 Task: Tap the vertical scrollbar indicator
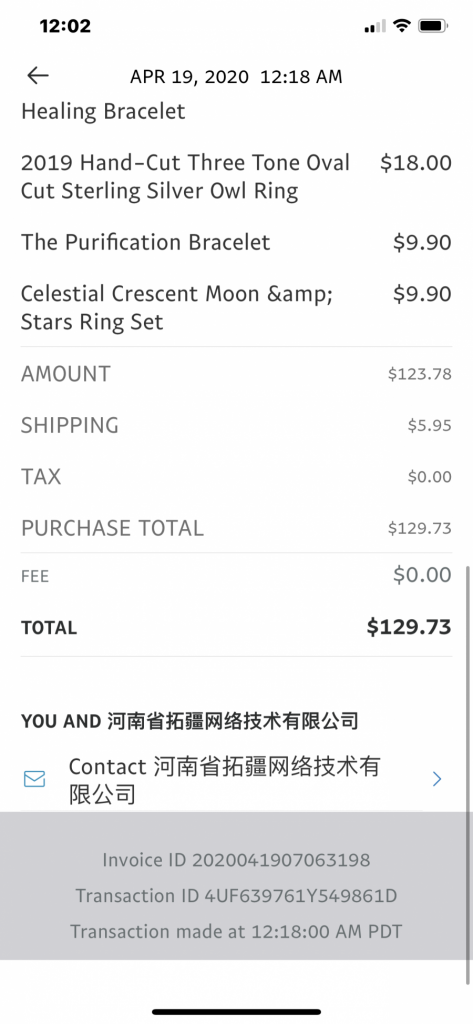(x=467, y=774)
